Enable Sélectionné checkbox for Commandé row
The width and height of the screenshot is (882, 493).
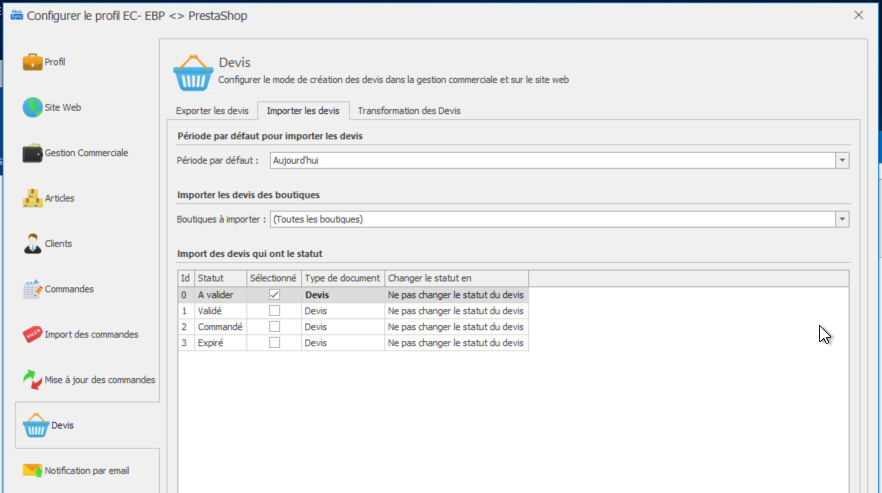[274, 327]
